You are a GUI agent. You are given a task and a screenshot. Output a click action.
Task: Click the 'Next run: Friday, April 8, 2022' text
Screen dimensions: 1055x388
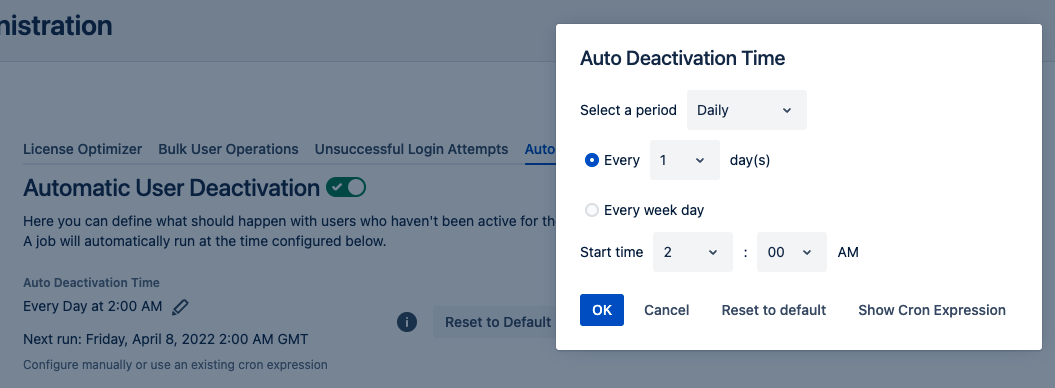[166, 340]
